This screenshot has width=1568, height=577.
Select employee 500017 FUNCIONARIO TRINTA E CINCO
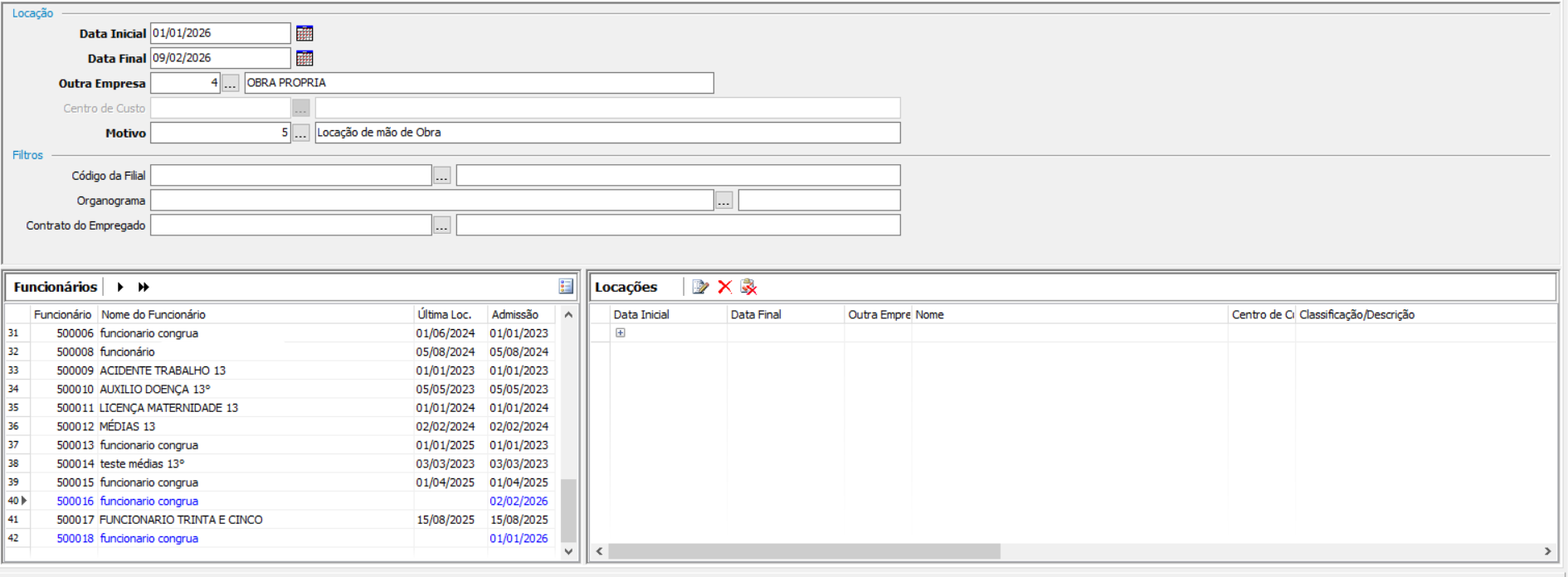tap(181, 520)
